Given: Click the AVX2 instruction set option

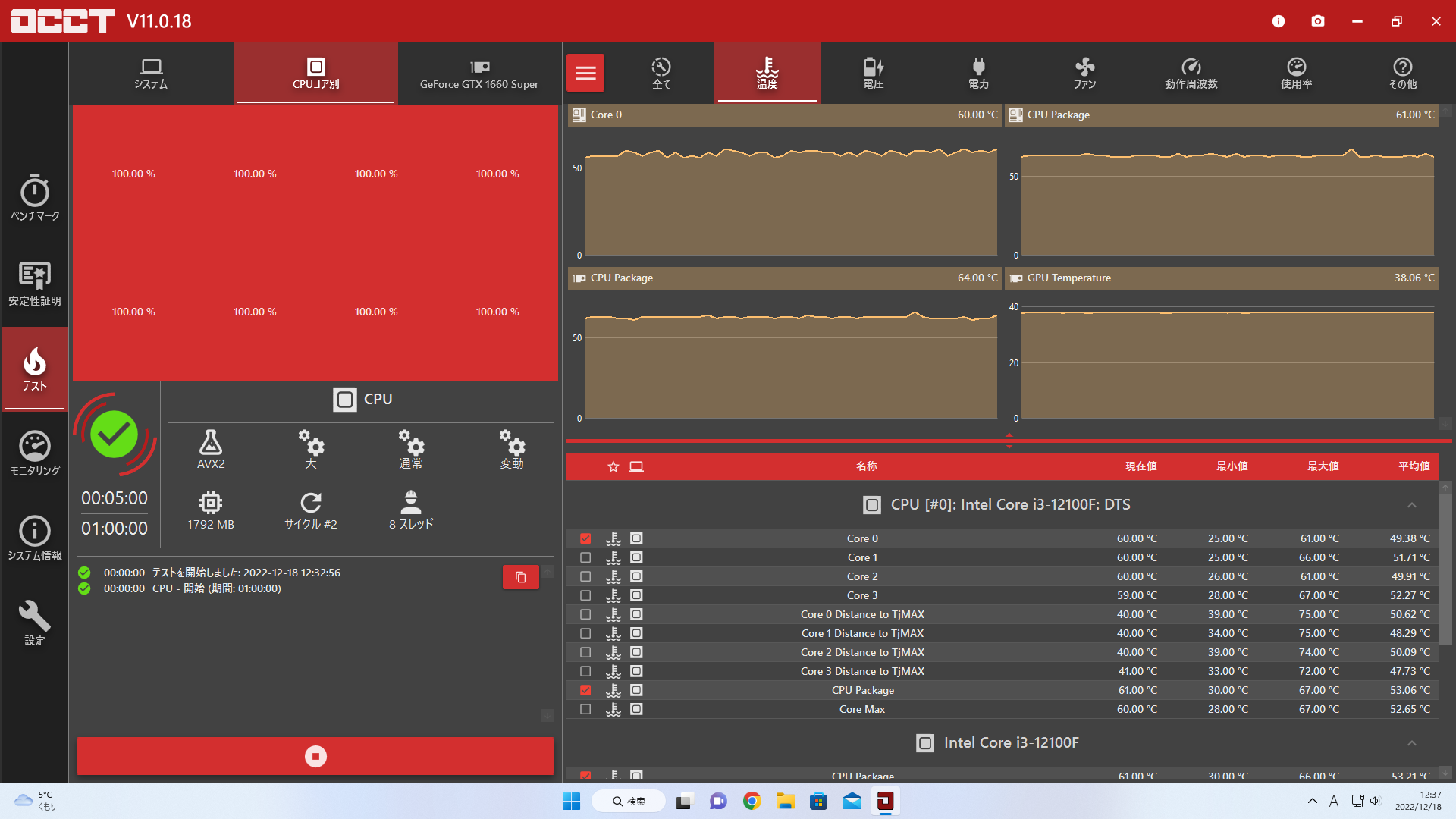Looking at the screenshot, I should (x=211, y=450).
